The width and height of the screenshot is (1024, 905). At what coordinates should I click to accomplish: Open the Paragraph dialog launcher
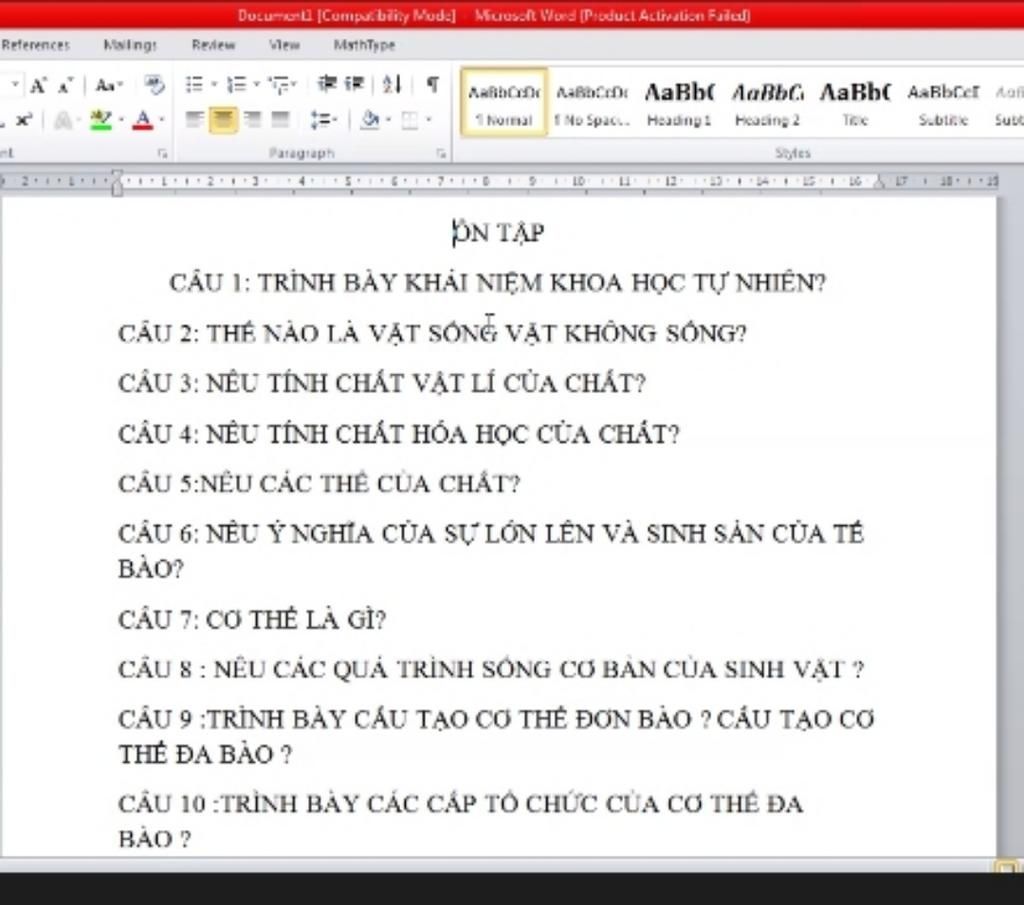pos(441,153)
